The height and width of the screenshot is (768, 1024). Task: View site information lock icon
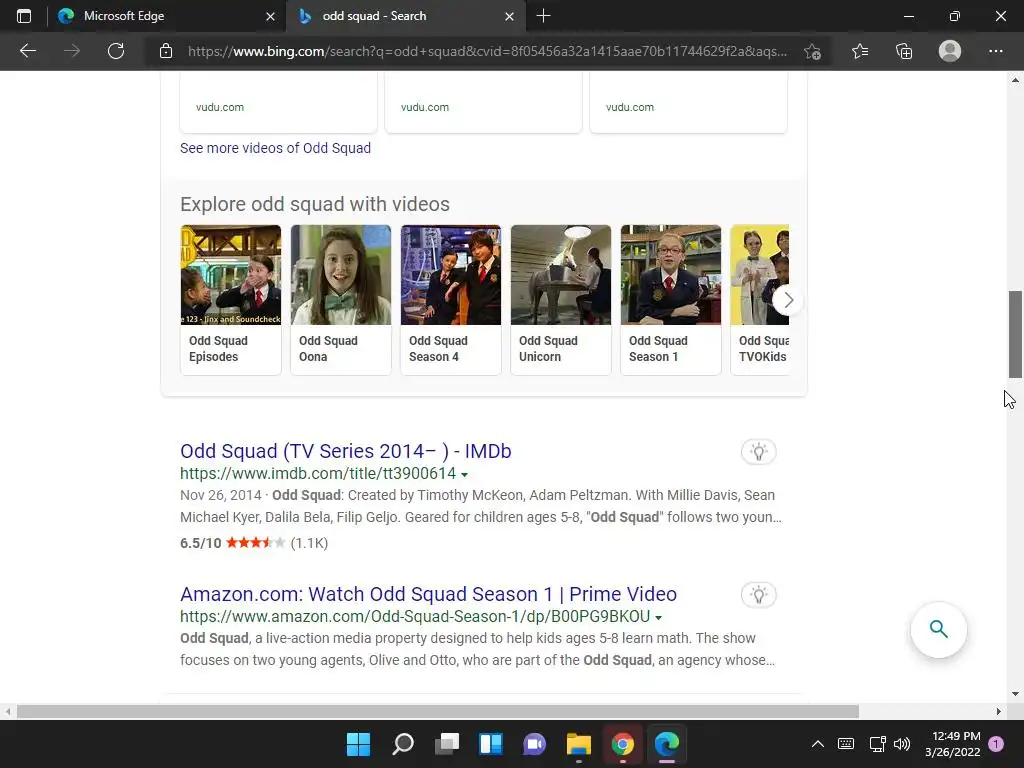[166, 51]
